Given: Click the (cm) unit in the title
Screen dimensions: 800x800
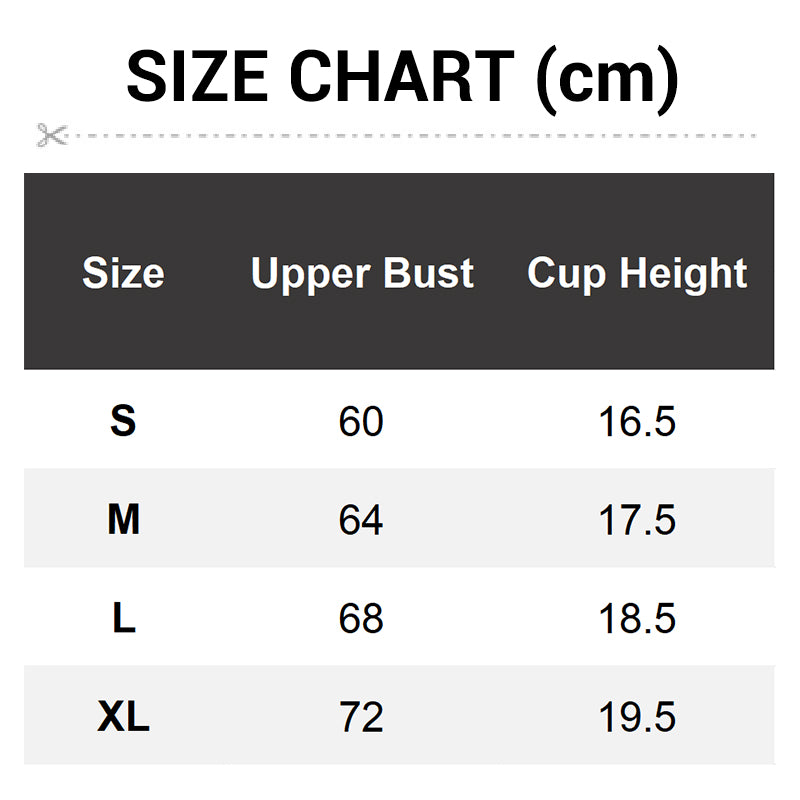Looking at the screenshot, I should [x=607, y=78].
